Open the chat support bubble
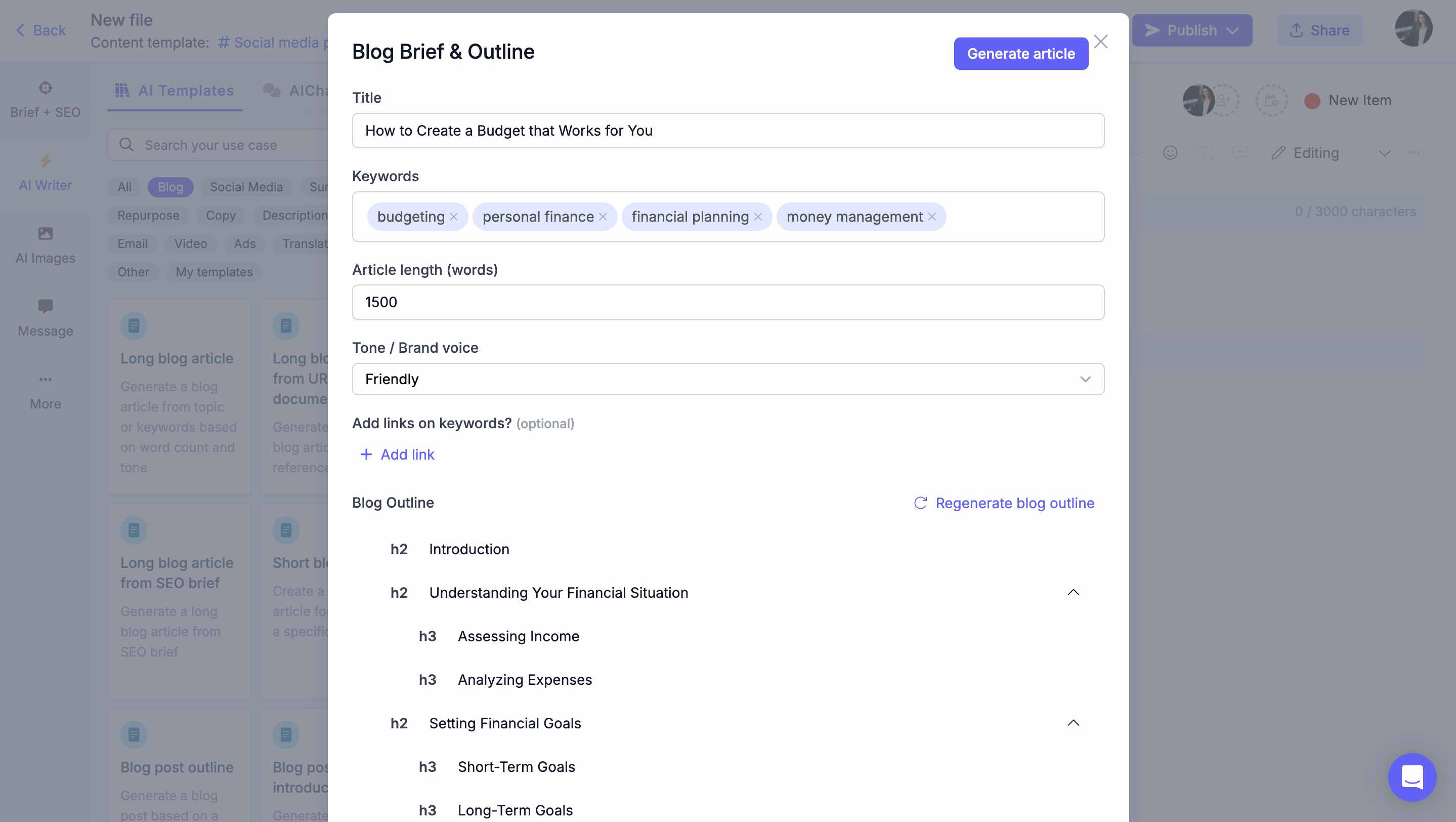 pos(1411,777)
